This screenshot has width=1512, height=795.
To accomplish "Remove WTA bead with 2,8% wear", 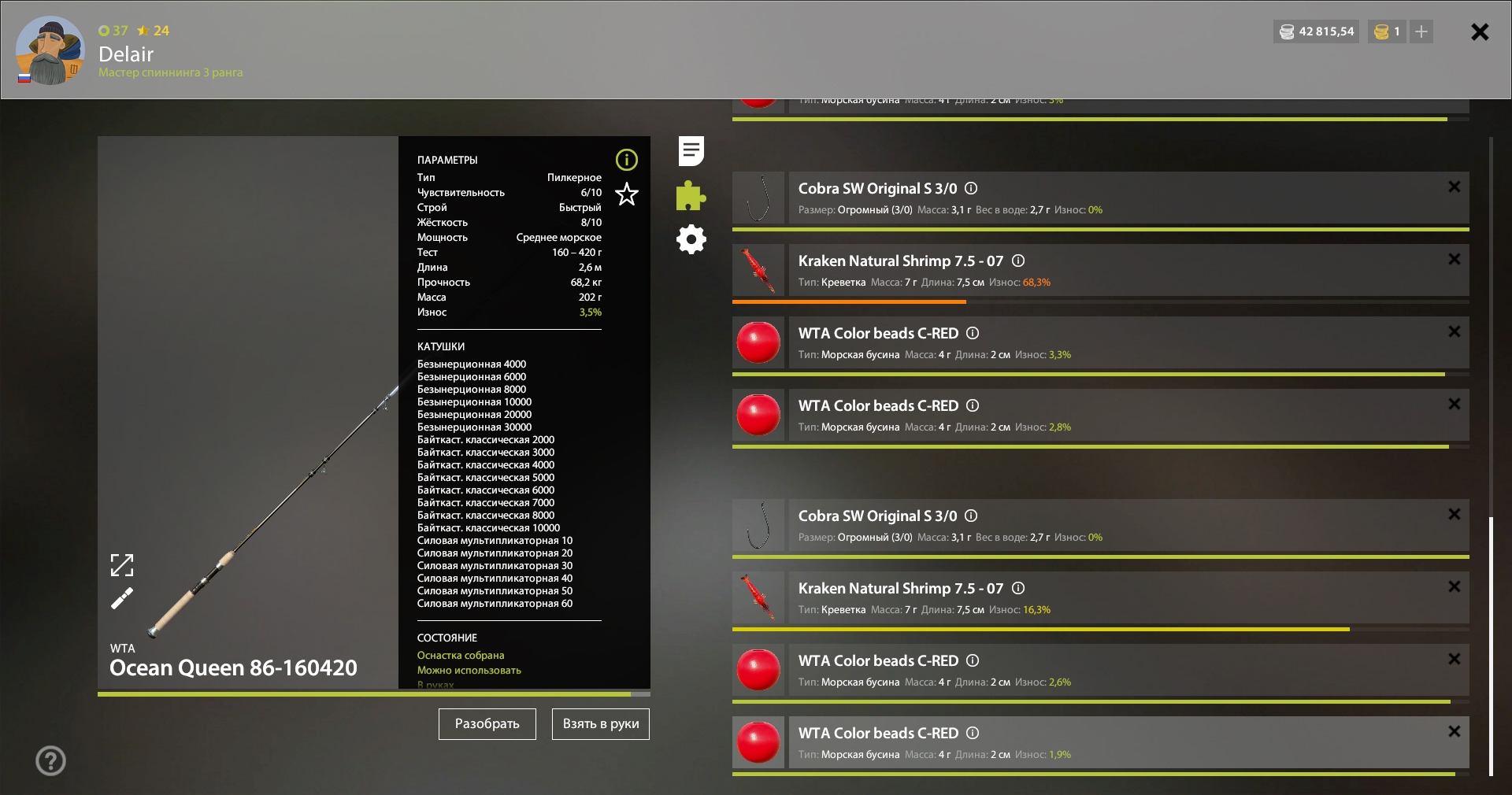I will [1455, 404].
